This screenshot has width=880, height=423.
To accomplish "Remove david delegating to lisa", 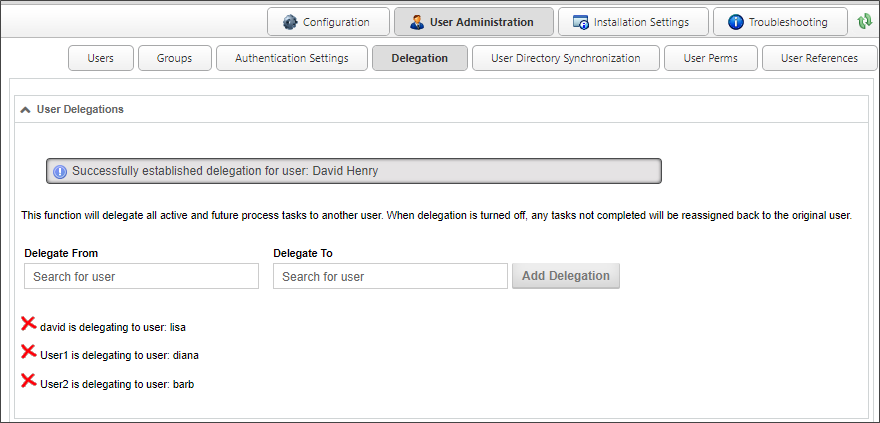I will click(x=28, y=324).
